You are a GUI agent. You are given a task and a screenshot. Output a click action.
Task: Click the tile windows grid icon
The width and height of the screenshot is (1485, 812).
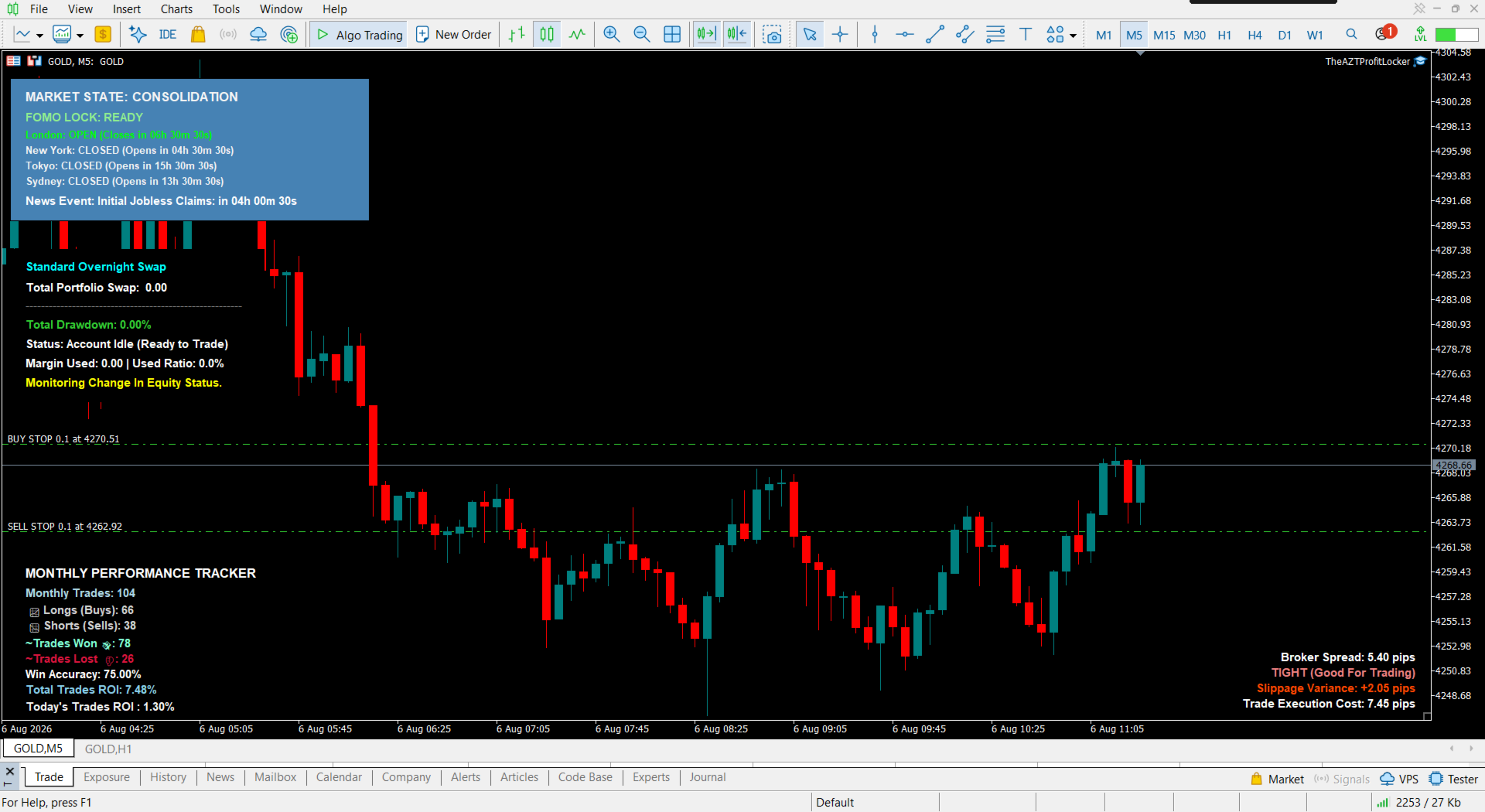[x=672, y=35]
